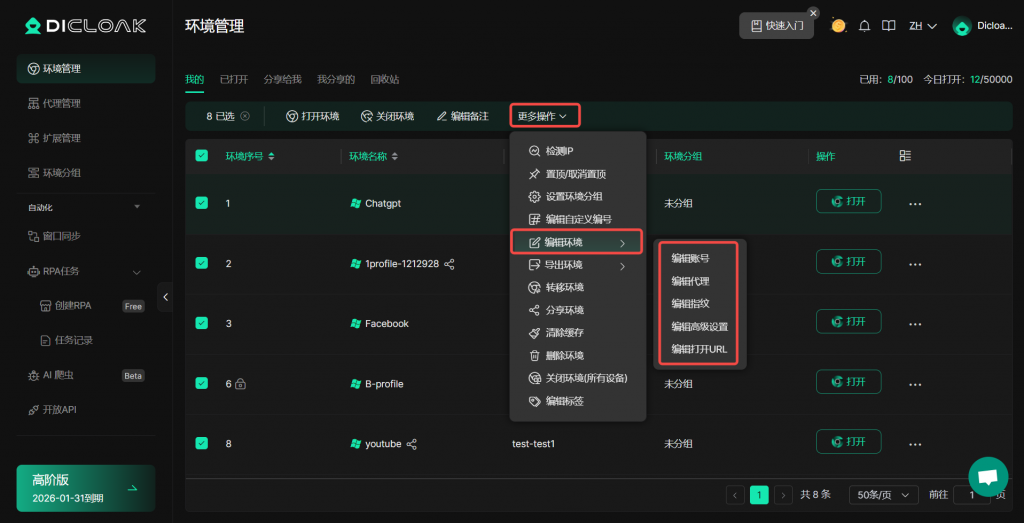The image size is (1024, 523).
Task: Choose 删除环境 from the menu
Action: point(564,355)
